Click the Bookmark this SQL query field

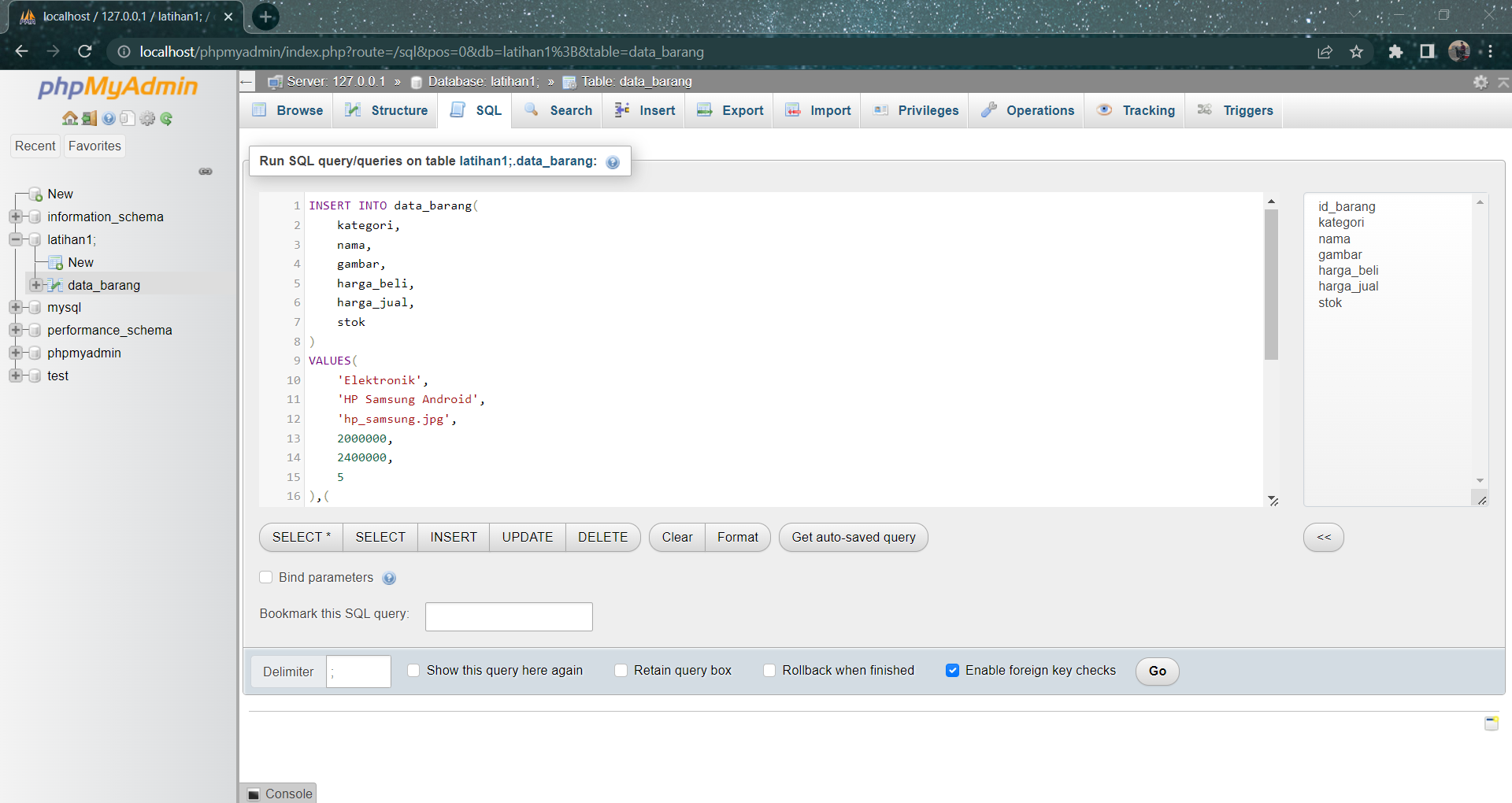pos(508,616)
